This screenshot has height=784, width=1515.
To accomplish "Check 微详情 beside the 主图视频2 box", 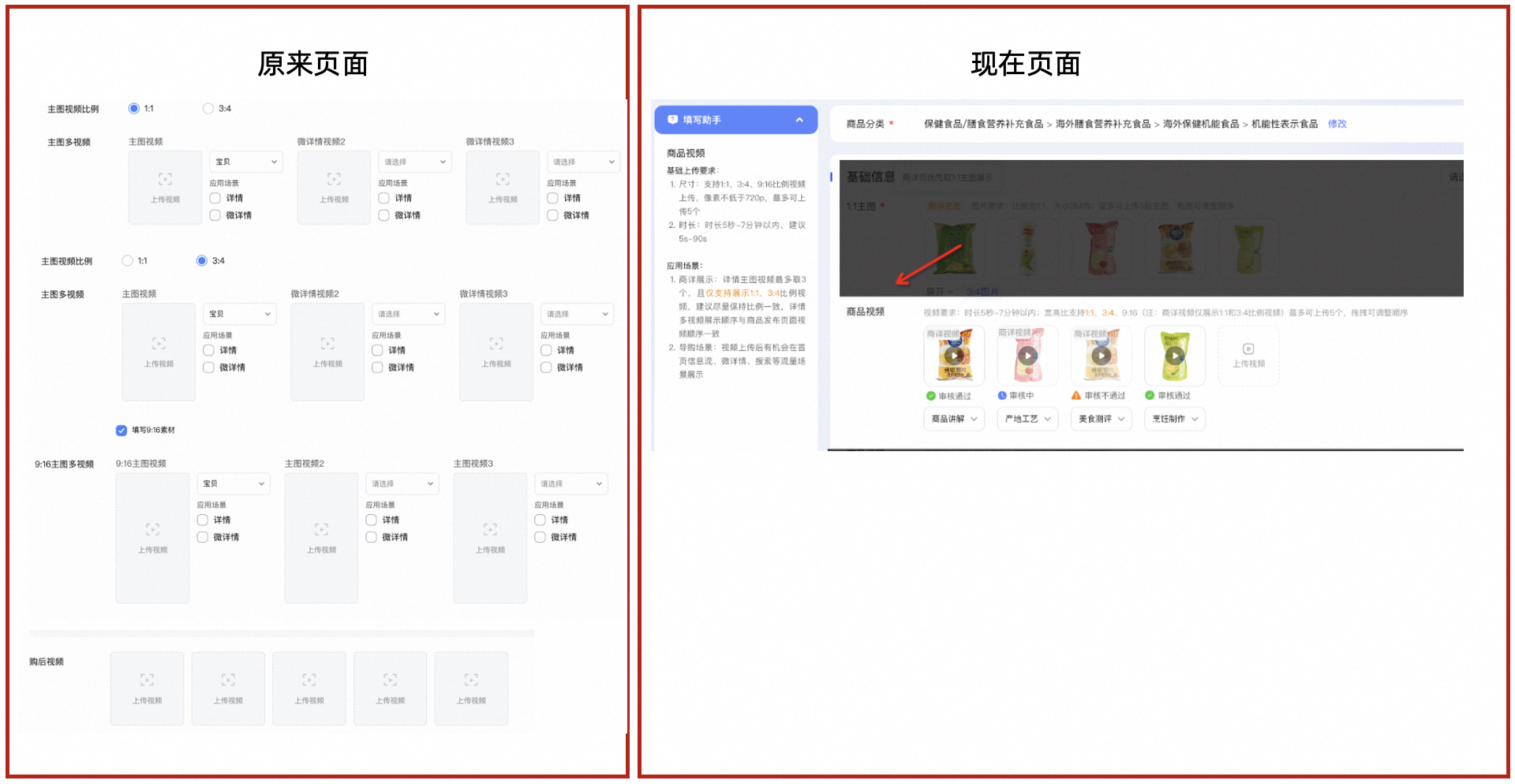I will pyautogui.click(x=372, y=537).
